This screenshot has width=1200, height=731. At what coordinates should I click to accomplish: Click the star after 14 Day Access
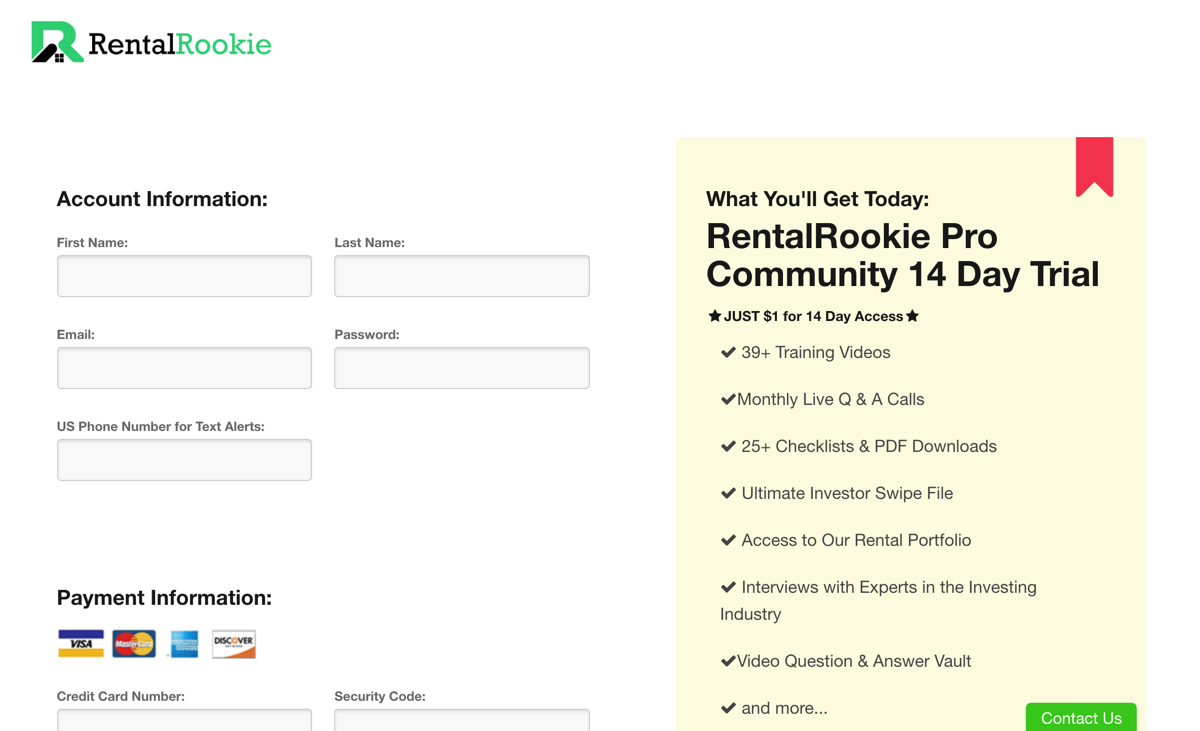(x=912, y=316)
